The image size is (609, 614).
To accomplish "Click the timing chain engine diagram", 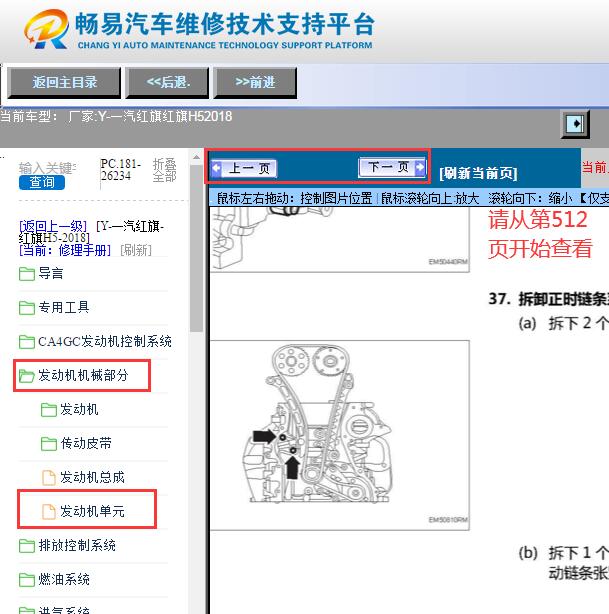I will (340, 435).
